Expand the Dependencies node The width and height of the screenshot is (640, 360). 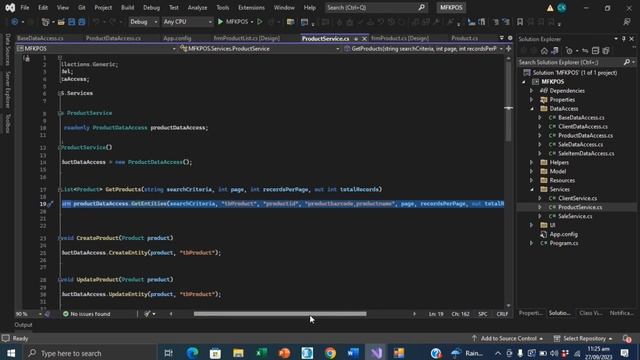pos(531,91)
